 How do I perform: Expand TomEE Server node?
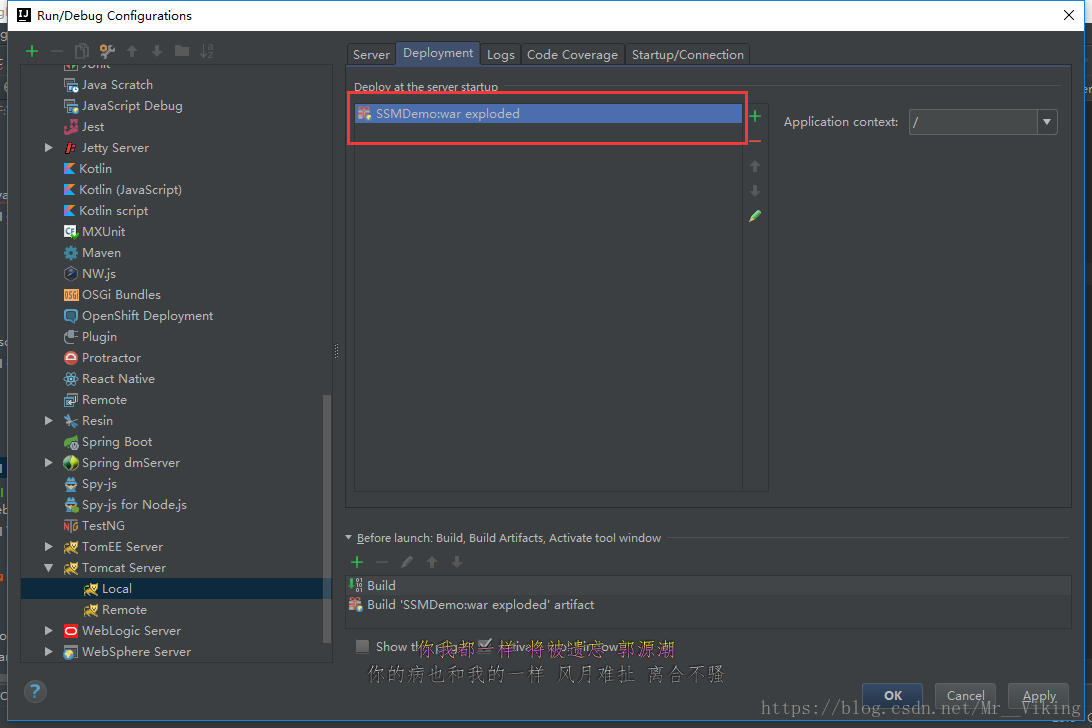point(48,547)
